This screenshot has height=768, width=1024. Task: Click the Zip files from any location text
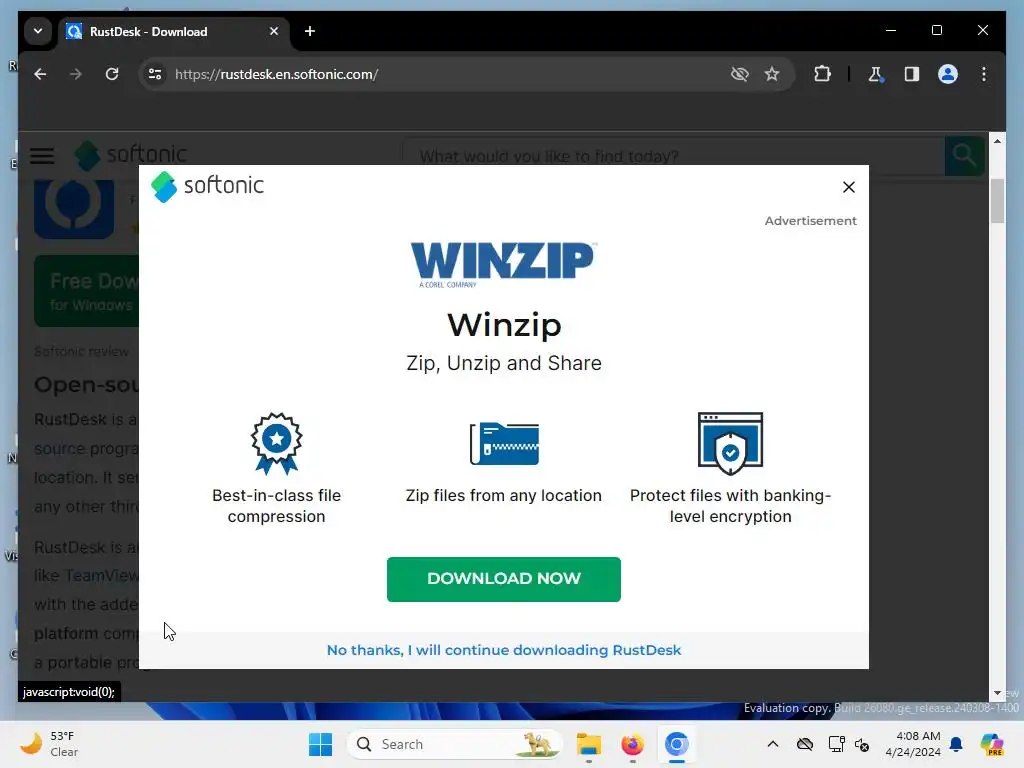pos(504,496)
